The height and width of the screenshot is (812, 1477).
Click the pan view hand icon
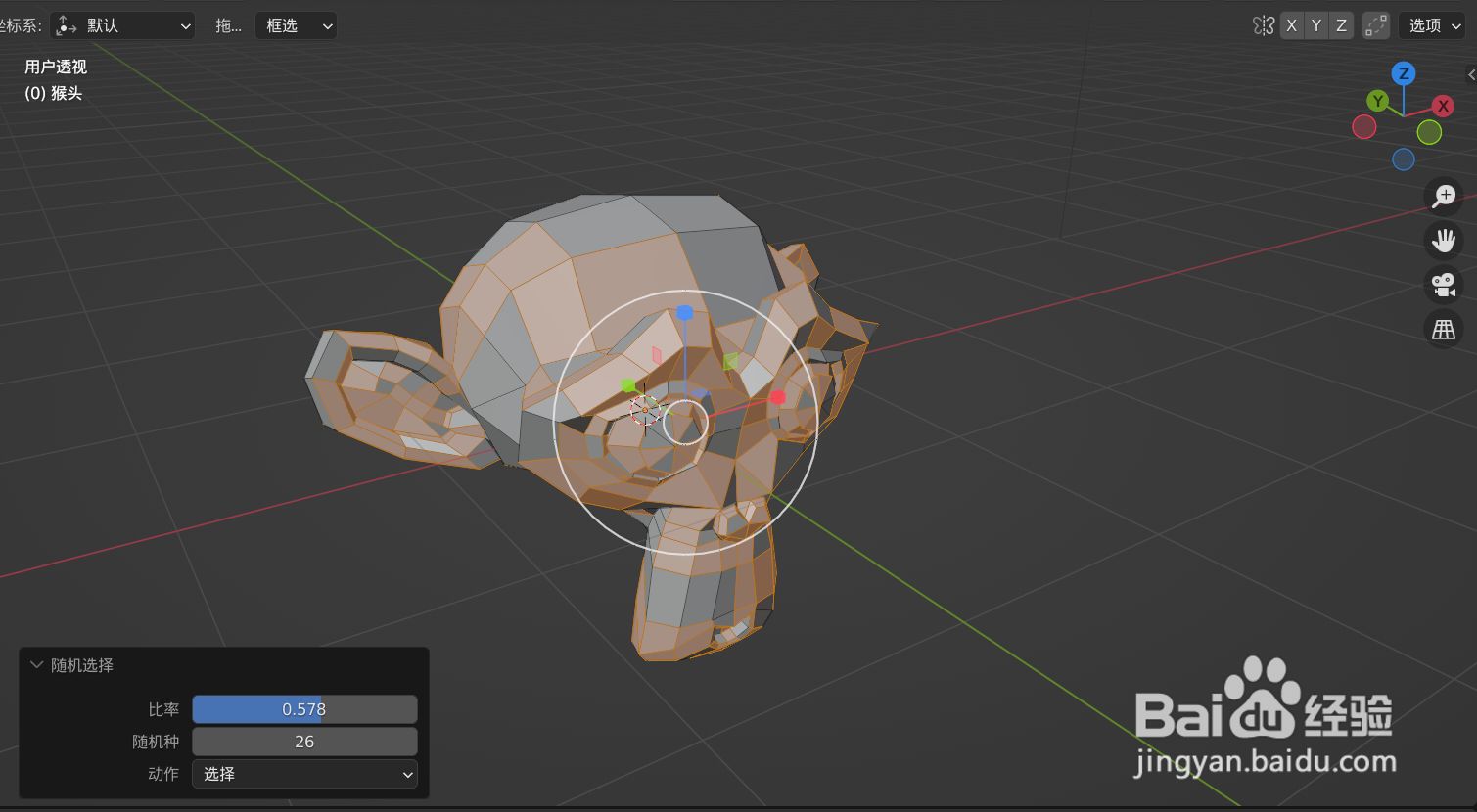tap(1444, 240)
